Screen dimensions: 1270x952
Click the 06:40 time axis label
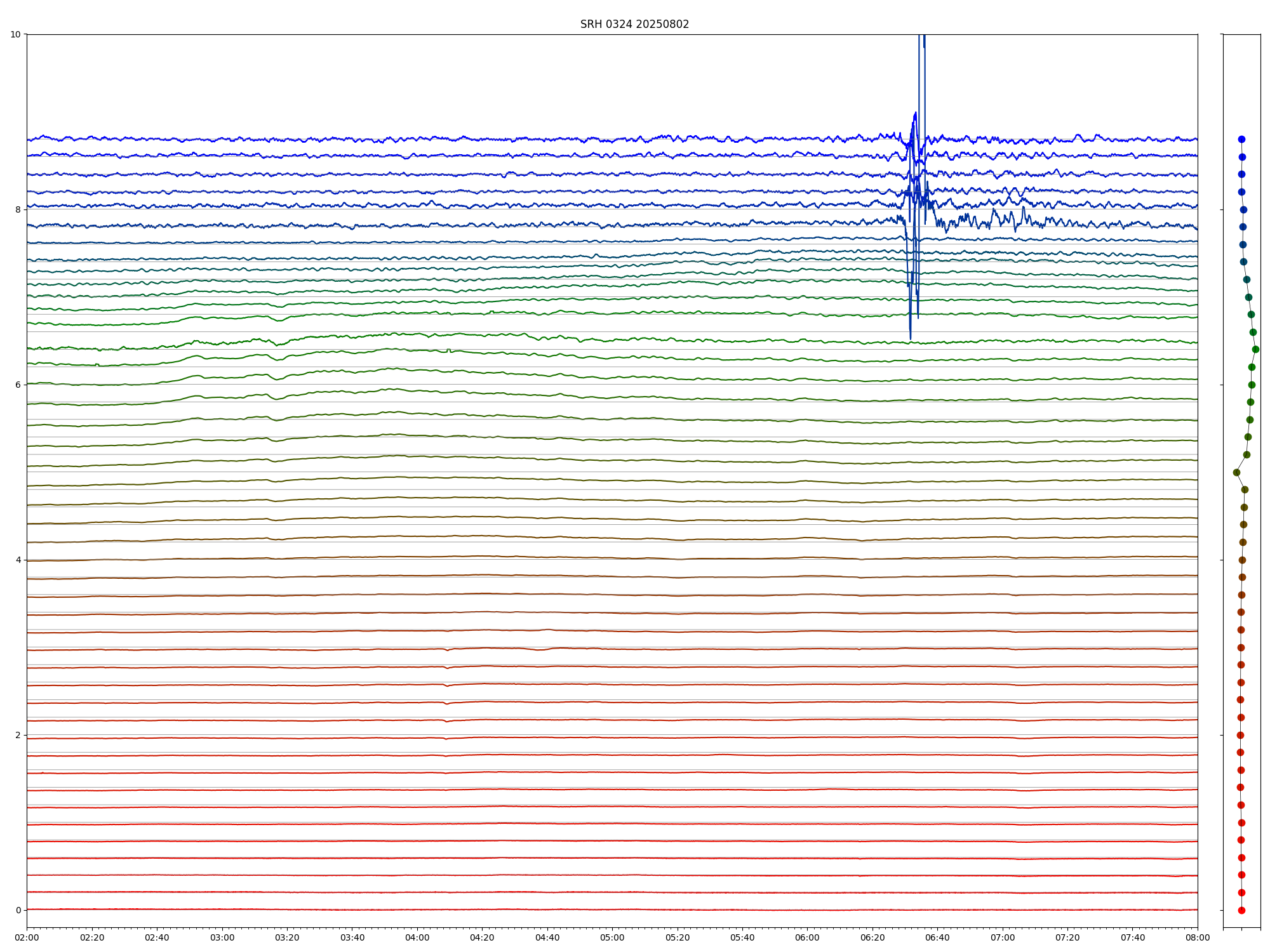point(937,937)
